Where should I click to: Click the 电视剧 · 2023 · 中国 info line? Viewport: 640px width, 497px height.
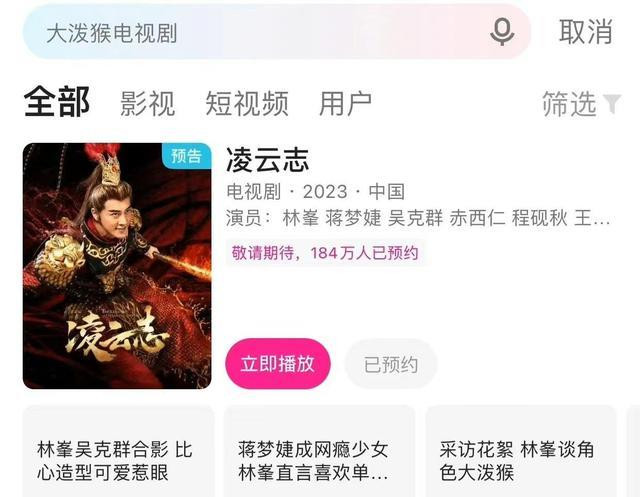click(x=316, y=191)
